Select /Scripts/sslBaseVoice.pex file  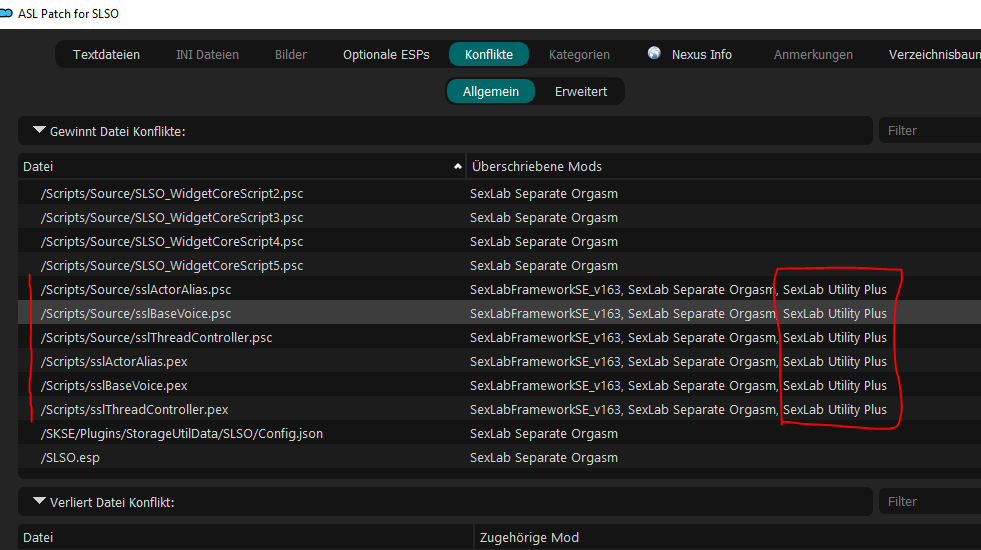click(114, 385)
